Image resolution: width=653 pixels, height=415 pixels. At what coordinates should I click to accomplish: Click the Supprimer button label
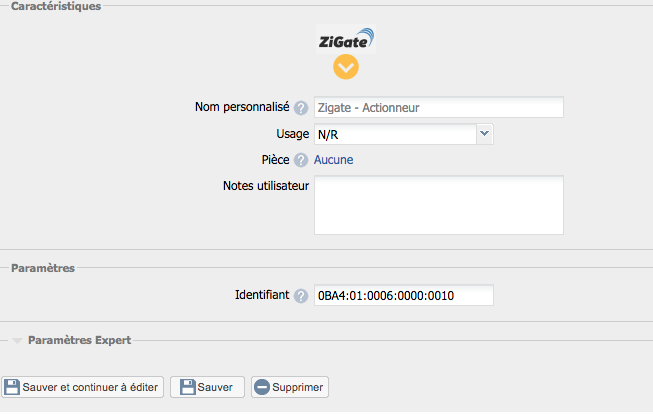coord(297,388)
